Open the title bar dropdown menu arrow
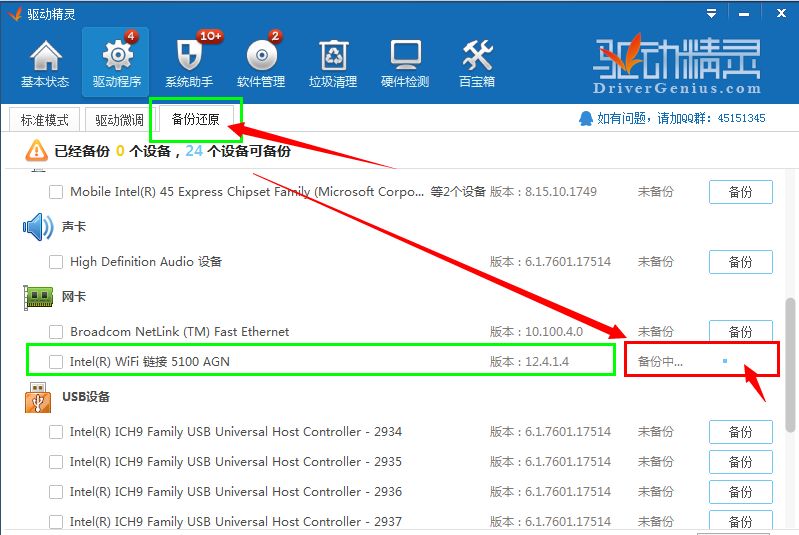The width and height of the screenshot is (799, 535). tap(711, 14)
